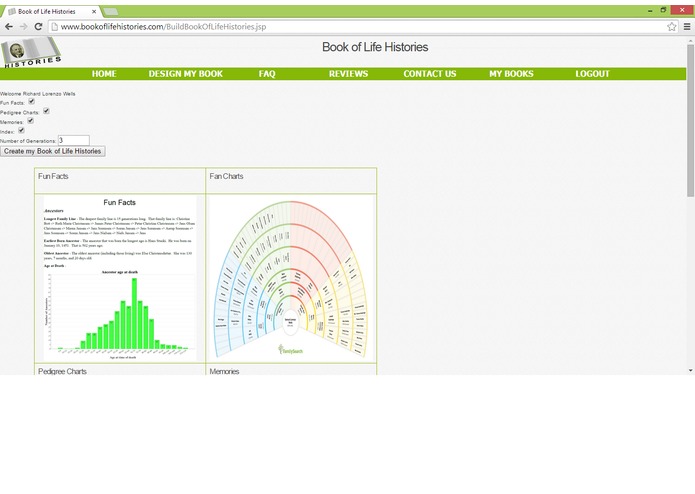The width and height of the screenshot is (695, 494).
Task: Close the Book of Life Histories tab
Action: pyautogui.click(x=94, y=12)
